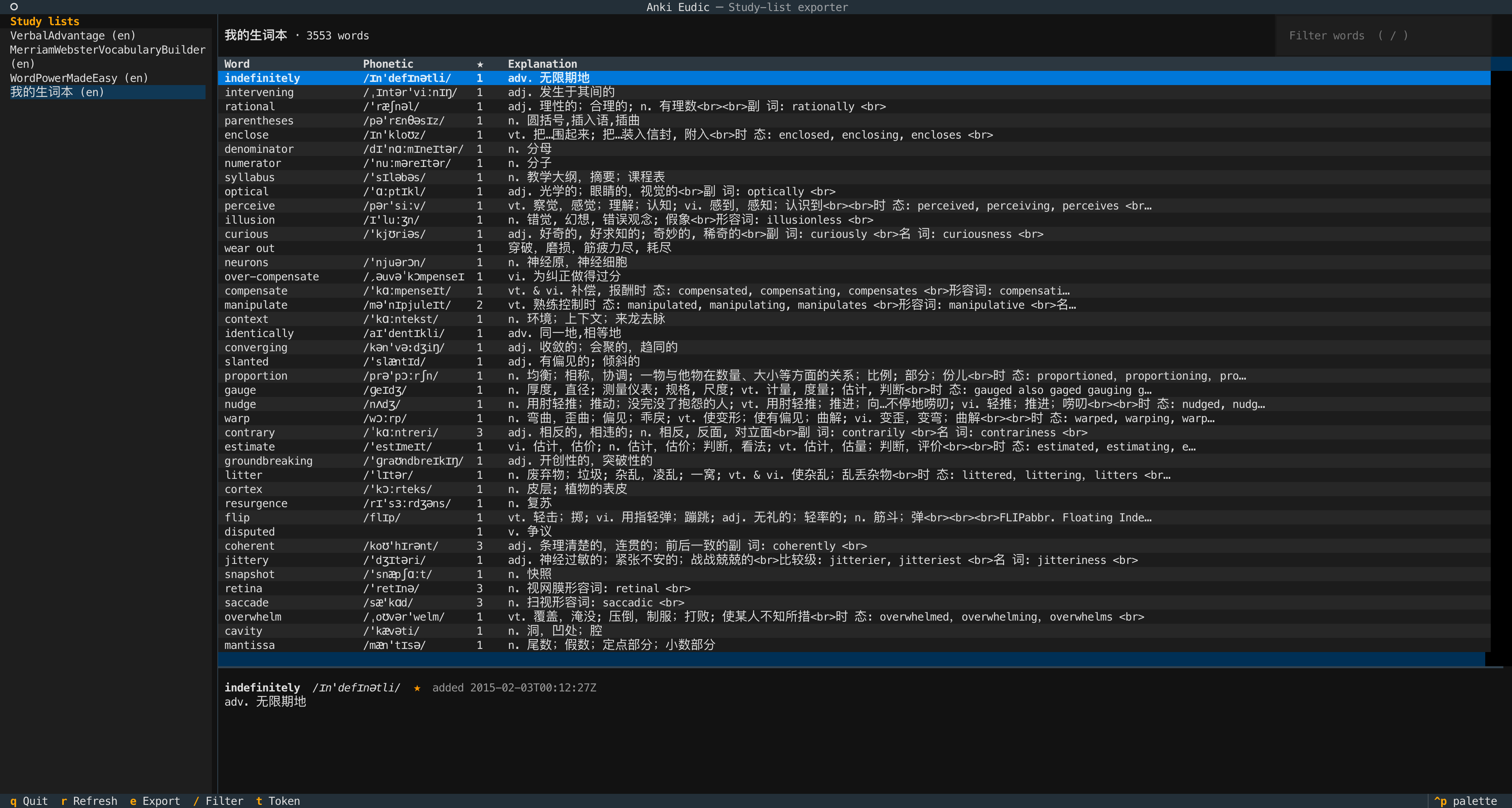1512x808 pixels.
Task: Select the 'indefinitely' row
Action: click(x=854, y=78)
